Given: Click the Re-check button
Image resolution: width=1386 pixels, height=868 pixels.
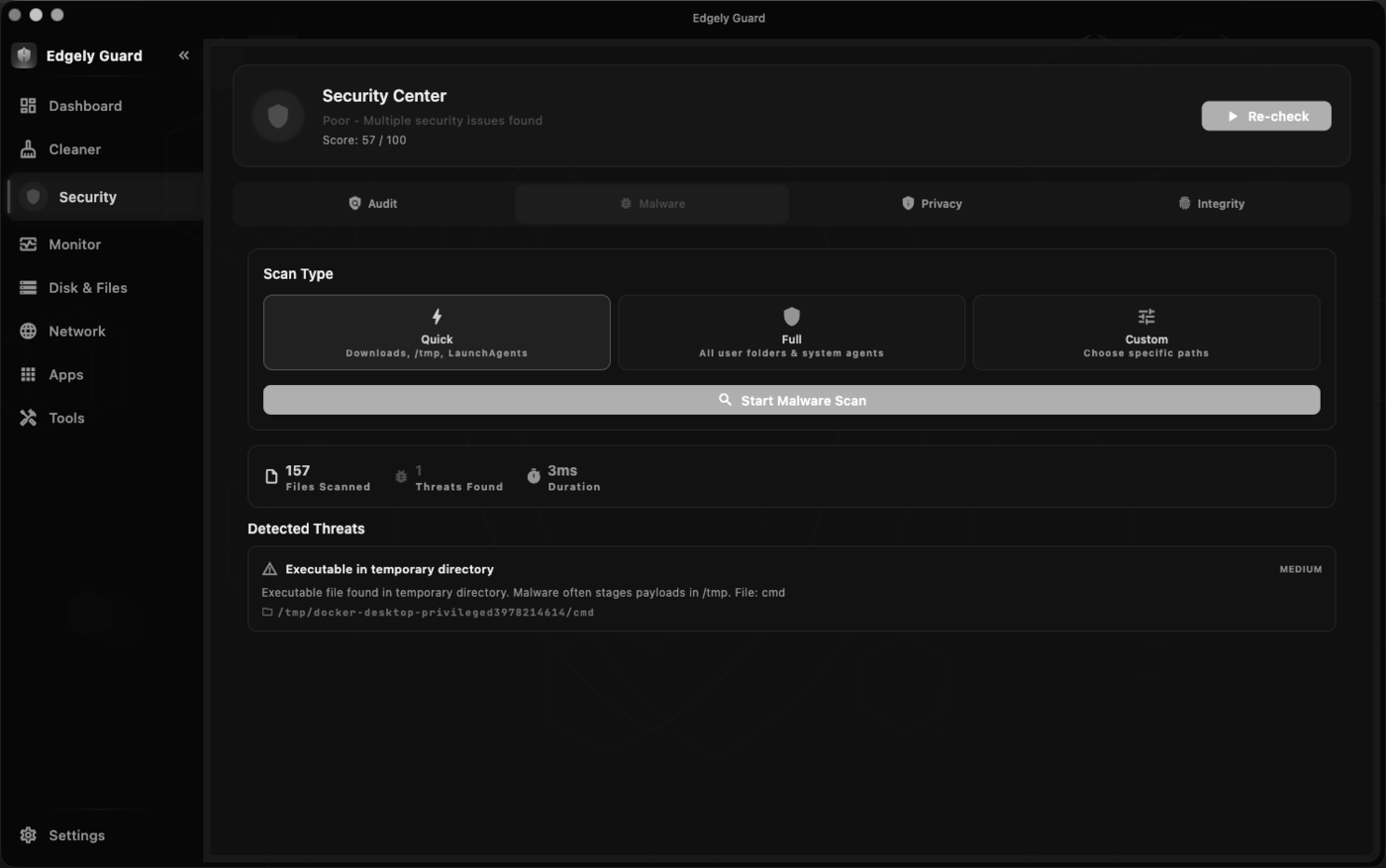Looking at the screenshot, I should coord(1266,116).
